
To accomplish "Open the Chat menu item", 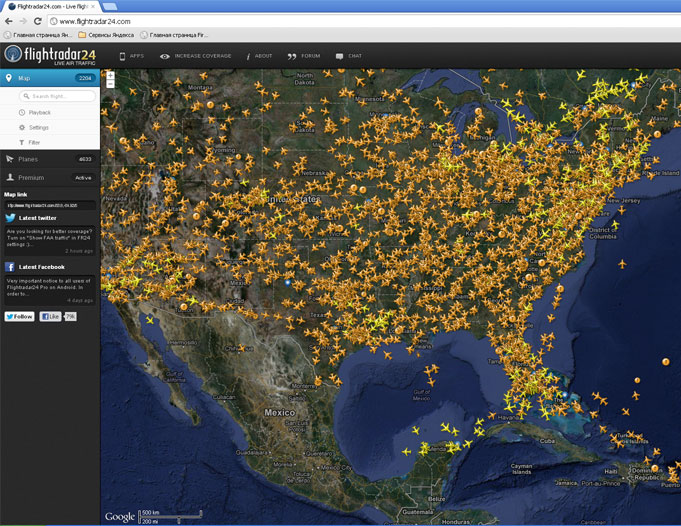I will point(349,56).
